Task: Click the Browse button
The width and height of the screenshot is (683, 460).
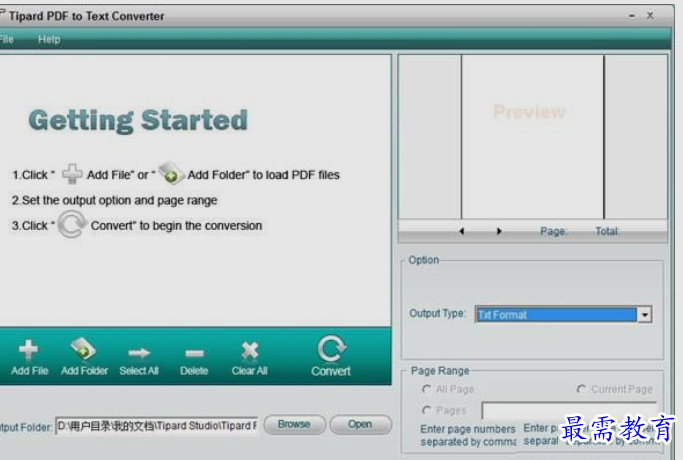Action: pyautogui.click(x=294, y=424)
